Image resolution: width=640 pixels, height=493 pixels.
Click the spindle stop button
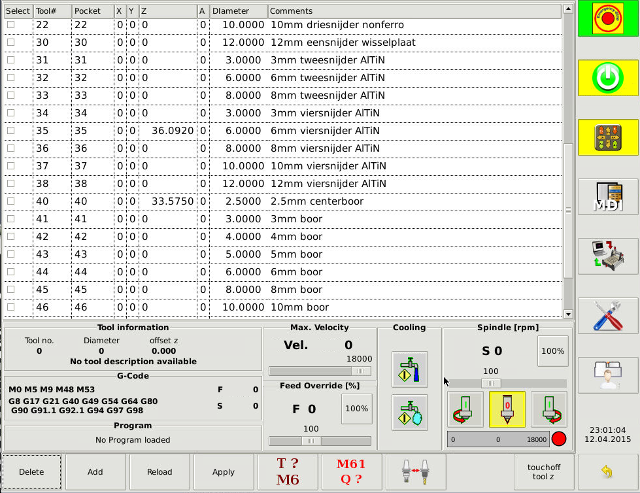[507, 410]
